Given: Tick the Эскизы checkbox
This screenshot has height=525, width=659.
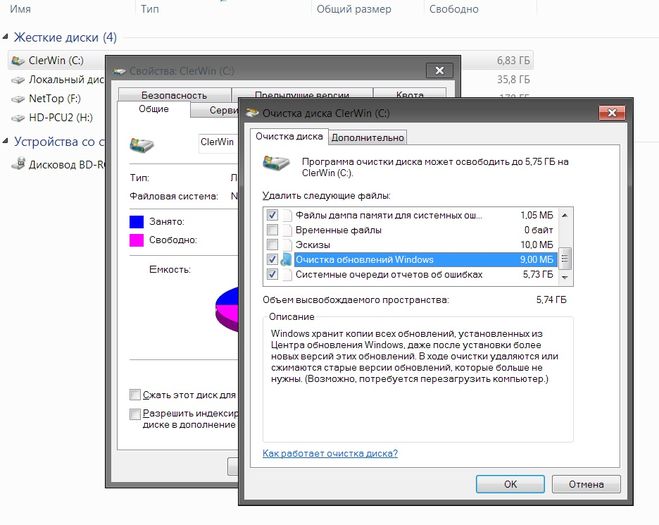Looking at the screenshot, I should [272, 245].
